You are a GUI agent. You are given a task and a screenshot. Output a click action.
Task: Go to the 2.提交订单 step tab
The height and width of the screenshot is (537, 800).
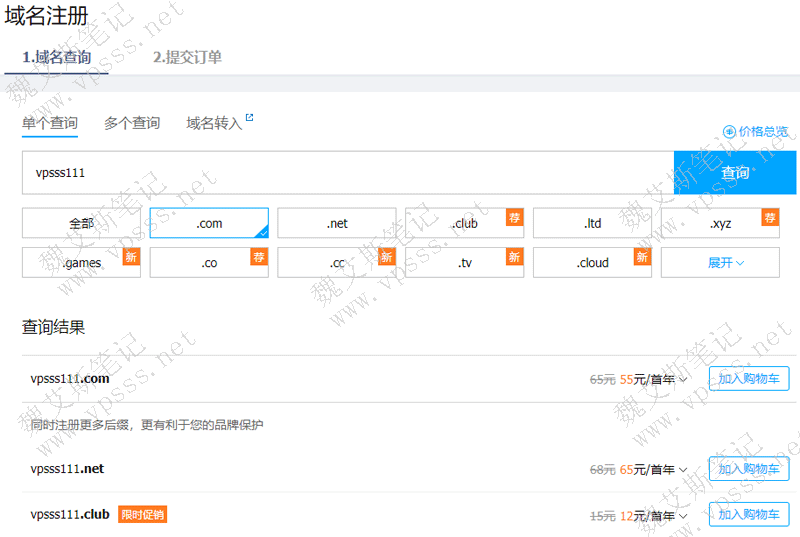coord(187,57)
